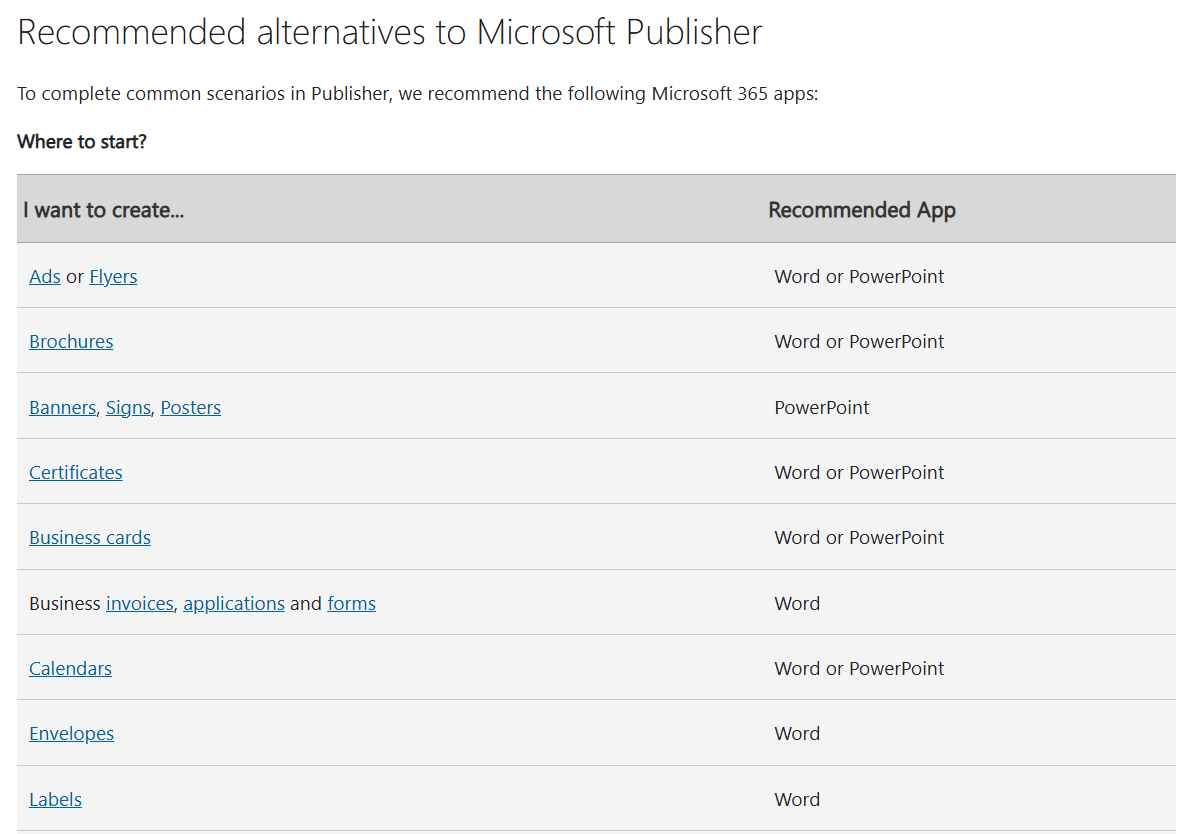This screenshot has height=834, width=1196.
Task: Follow the Brochures link
Action: (x=71, y=342)
